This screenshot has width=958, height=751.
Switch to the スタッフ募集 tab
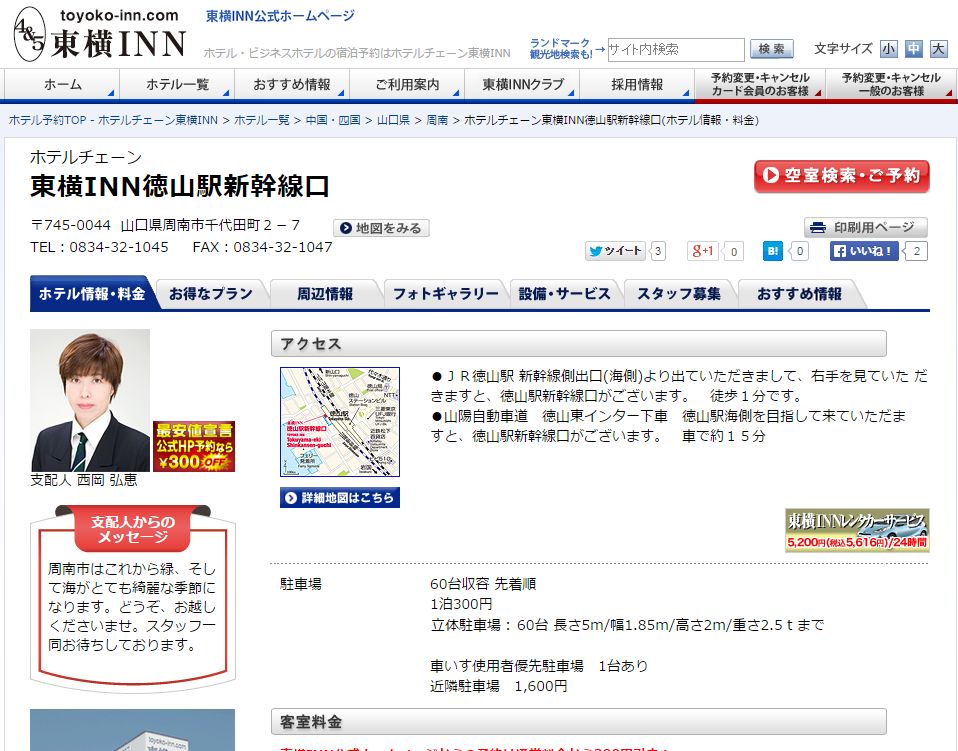(x=679, y=294)
